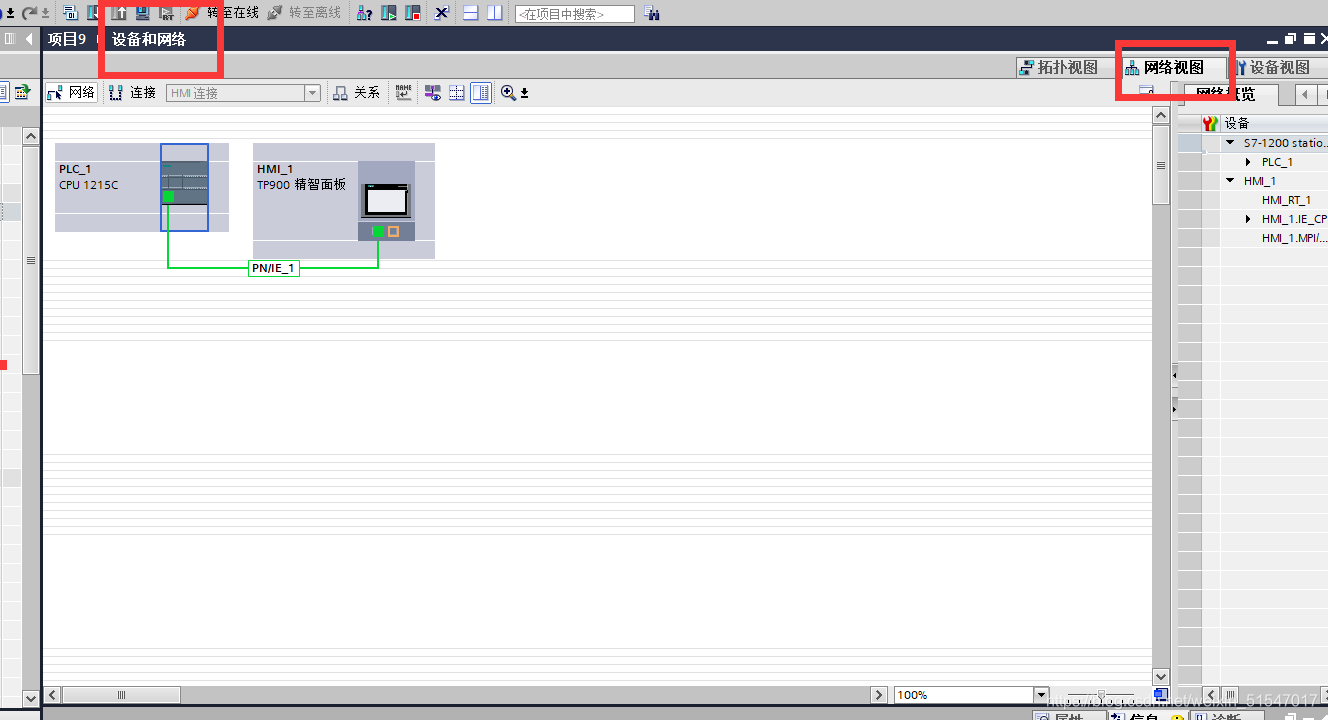The width and height of the screenshot is (1328, 720).
Task: Click the accessible devices icon
Action: pos(365,13)
